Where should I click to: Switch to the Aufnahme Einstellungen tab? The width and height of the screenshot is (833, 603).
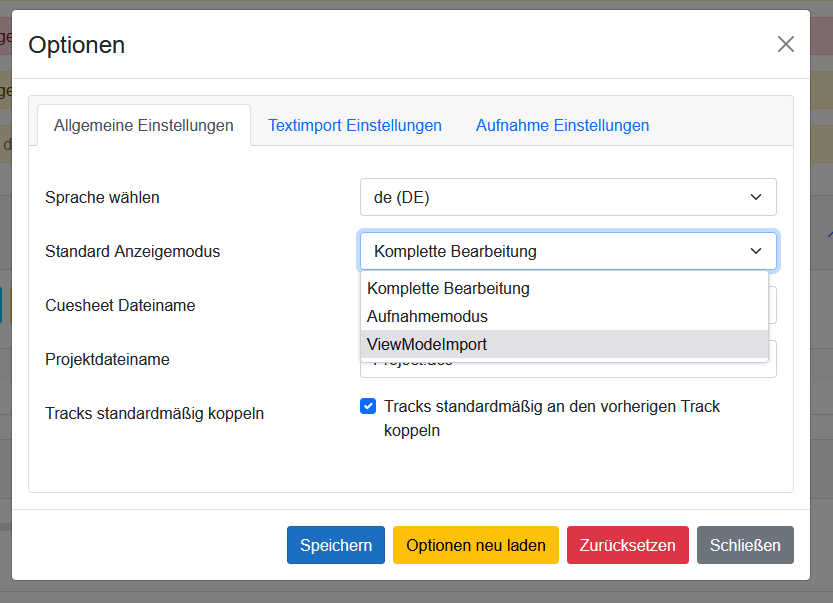pyautogui.click(x=562, y=125)
